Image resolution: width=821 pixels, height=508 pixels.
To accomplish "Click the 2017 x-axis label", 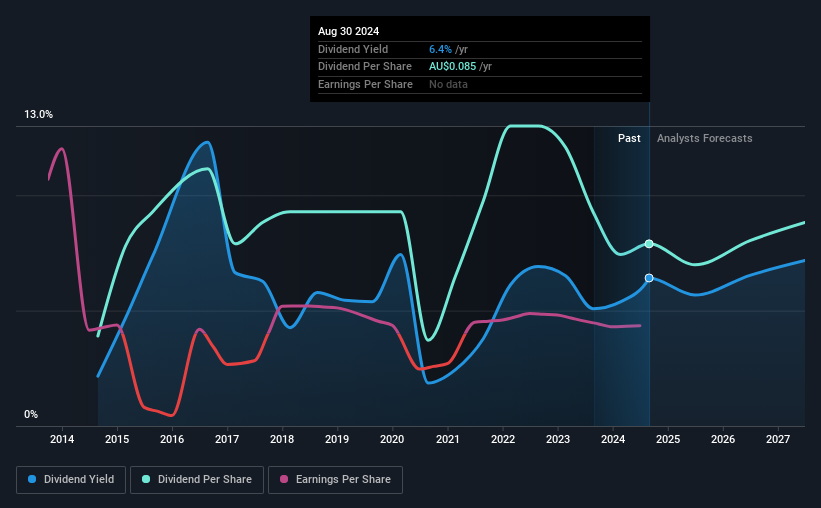I will coord(227,439).
